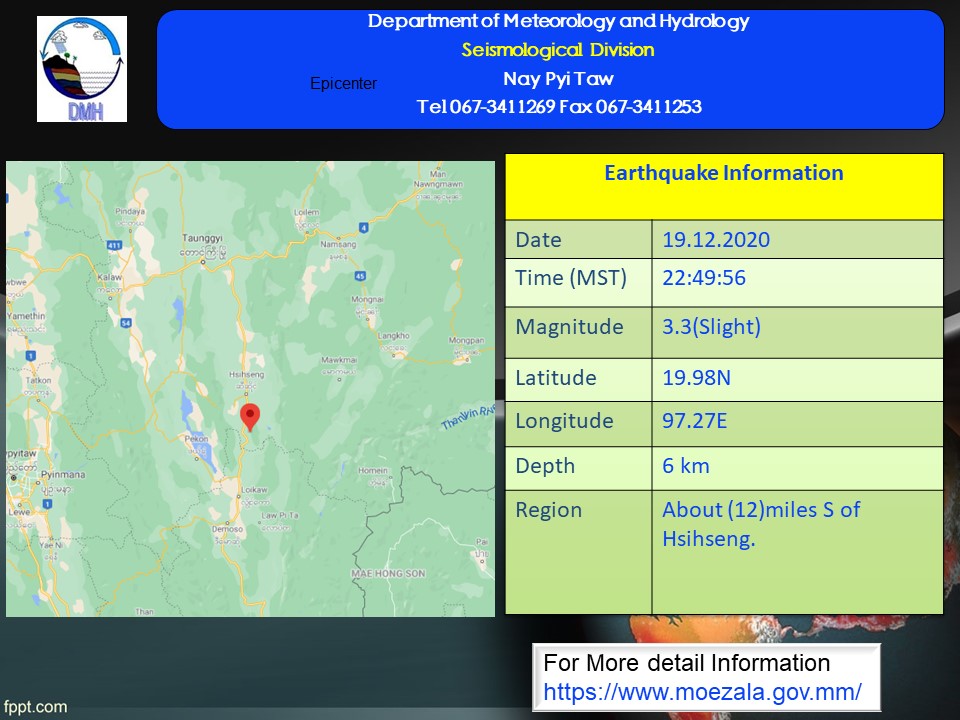Click the route 1 shield below Yamethin
Image resolution: width=960 pixels, height=720 pixels.
31,355
